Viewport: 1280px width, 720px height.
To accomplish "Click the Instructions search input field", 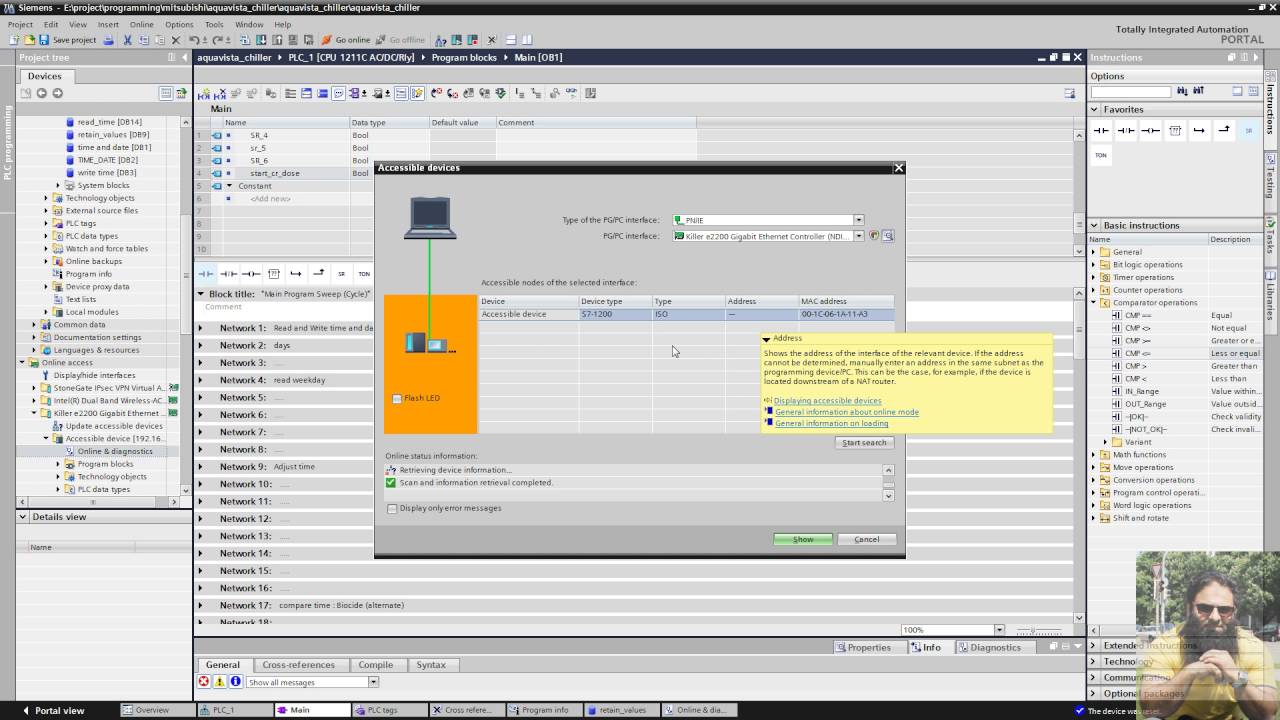I will (1131, 91).
